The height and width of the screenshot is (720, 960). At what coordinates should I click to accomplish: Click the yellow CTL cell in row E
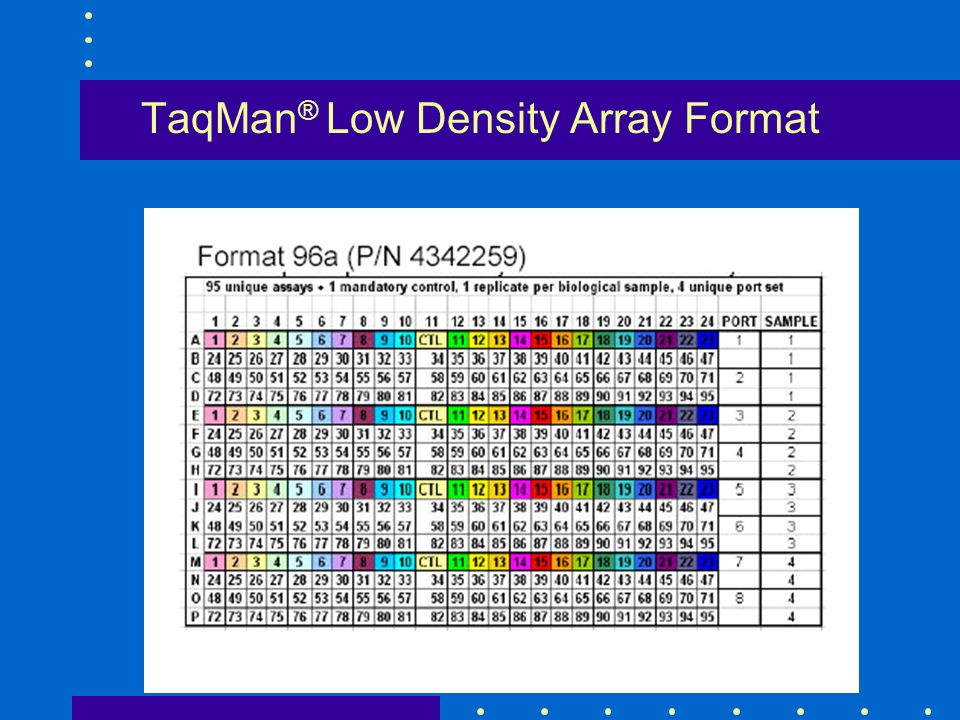point(431,415)
